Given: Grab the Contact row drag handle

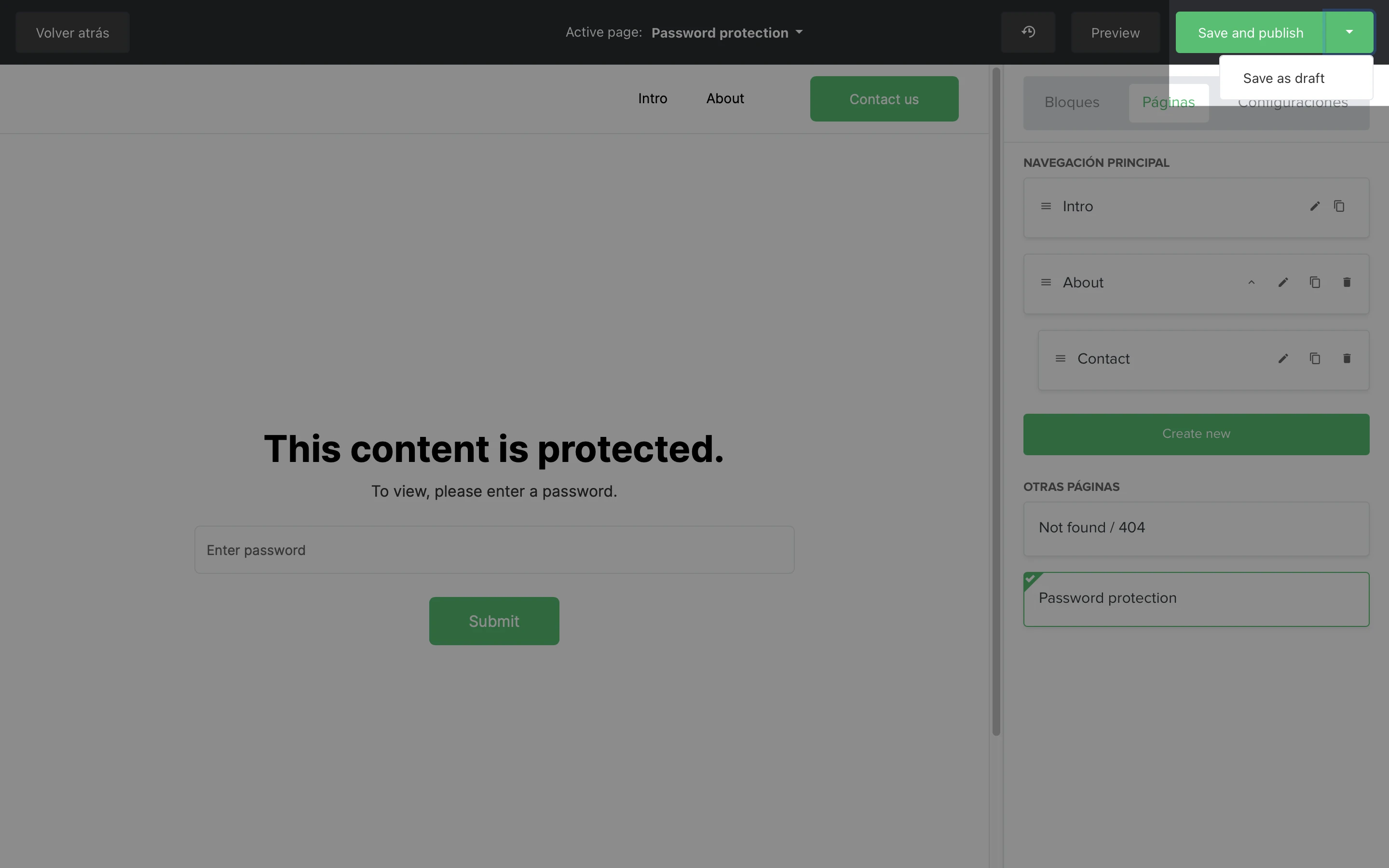Looking at the screenshot, I should coord(1061,359).
